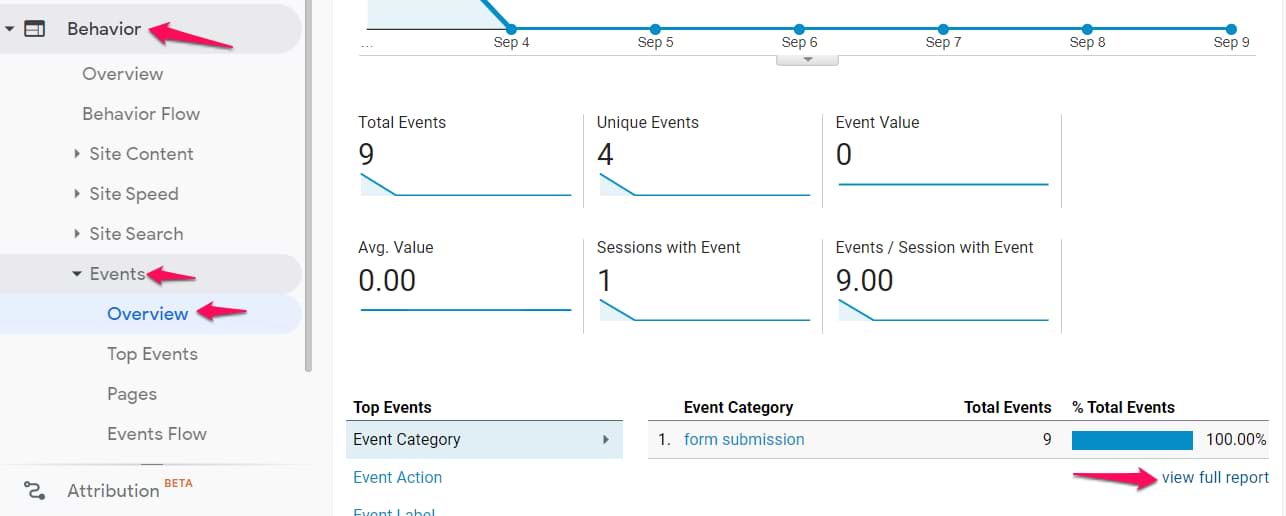Expand the Site Search submenu

tap(77, 234)
